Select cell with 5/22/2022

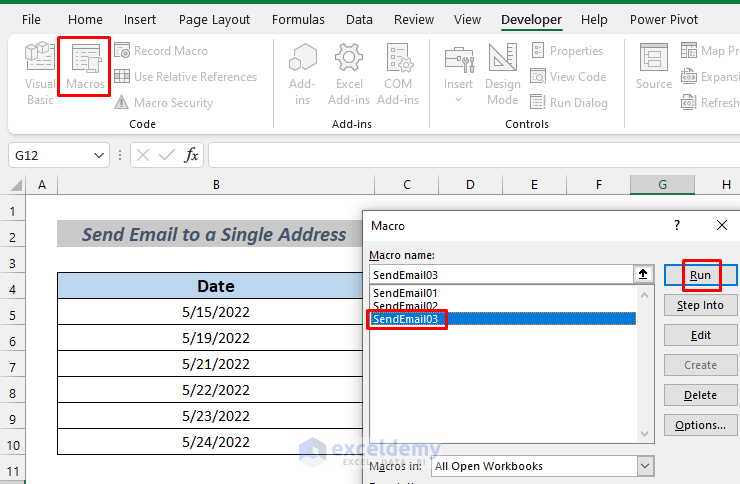tap(210, 390)
